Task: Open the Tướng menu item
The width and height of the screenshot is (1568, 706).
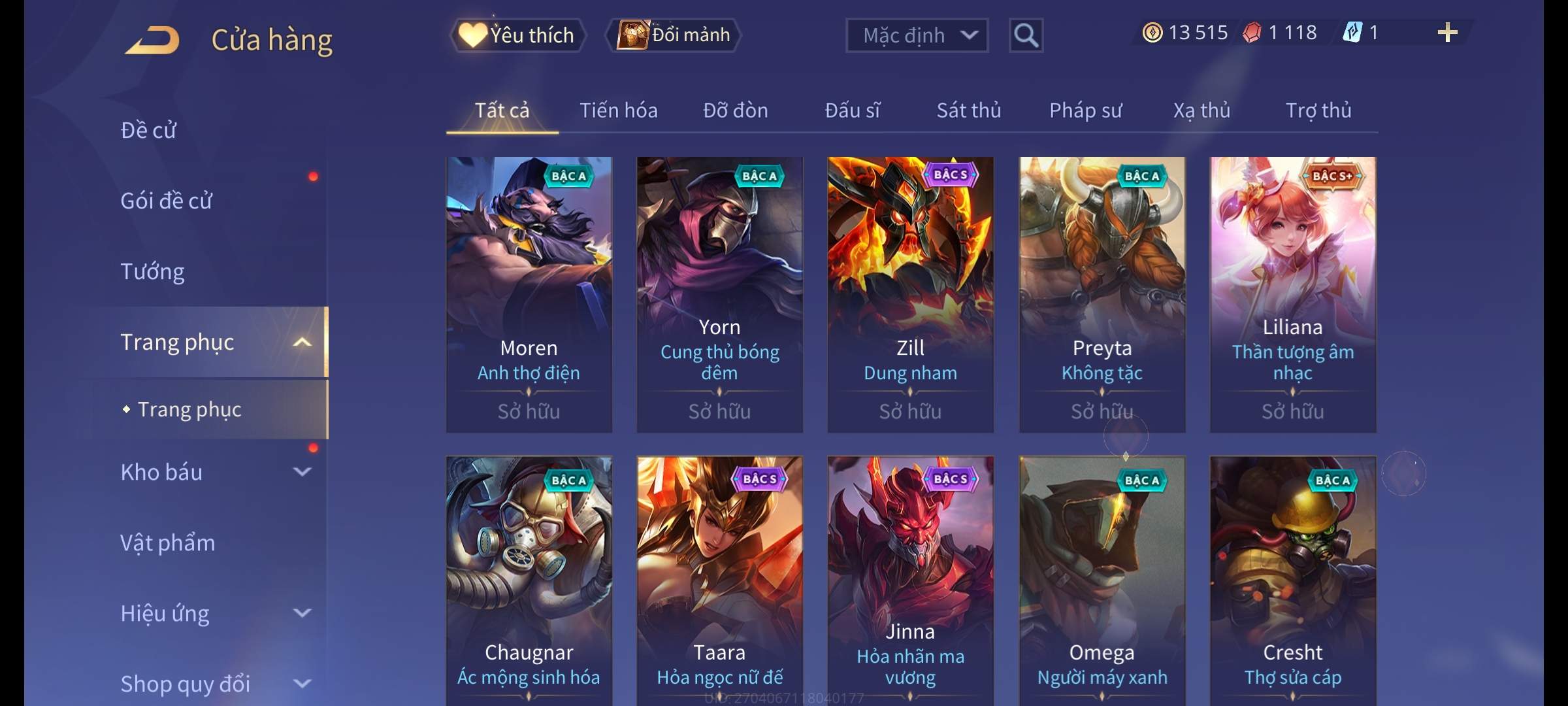Action: [x=152, y=271]
